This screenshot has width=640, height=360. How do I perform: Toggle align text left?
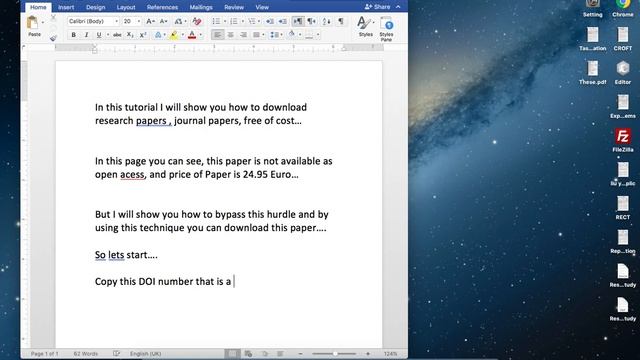[x=218, y=35]
